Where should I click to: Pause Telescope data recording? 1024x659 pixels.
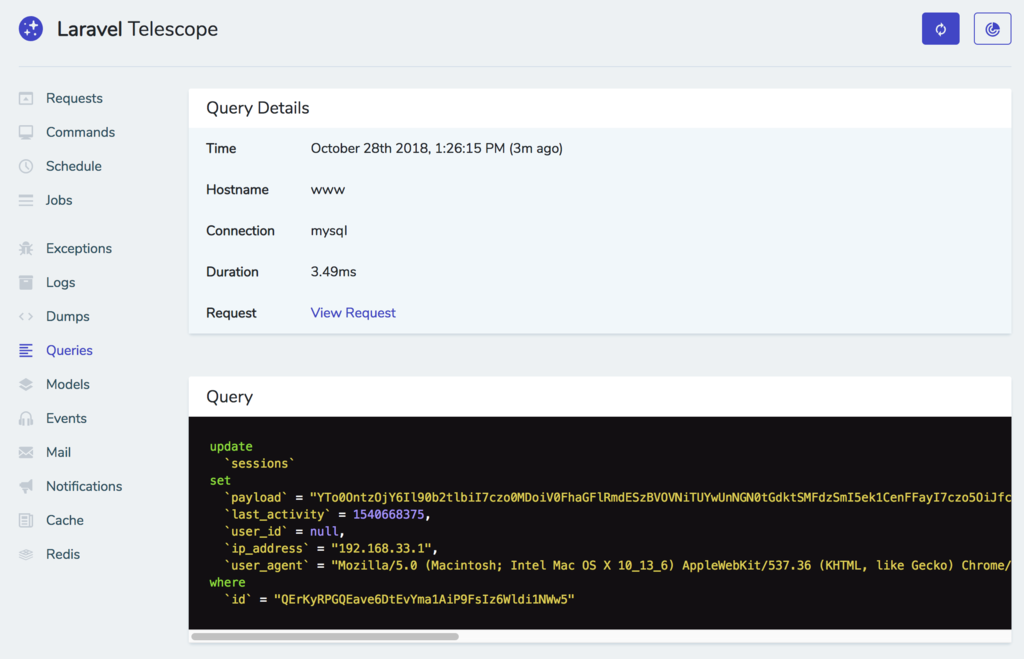tap(940, 28)
